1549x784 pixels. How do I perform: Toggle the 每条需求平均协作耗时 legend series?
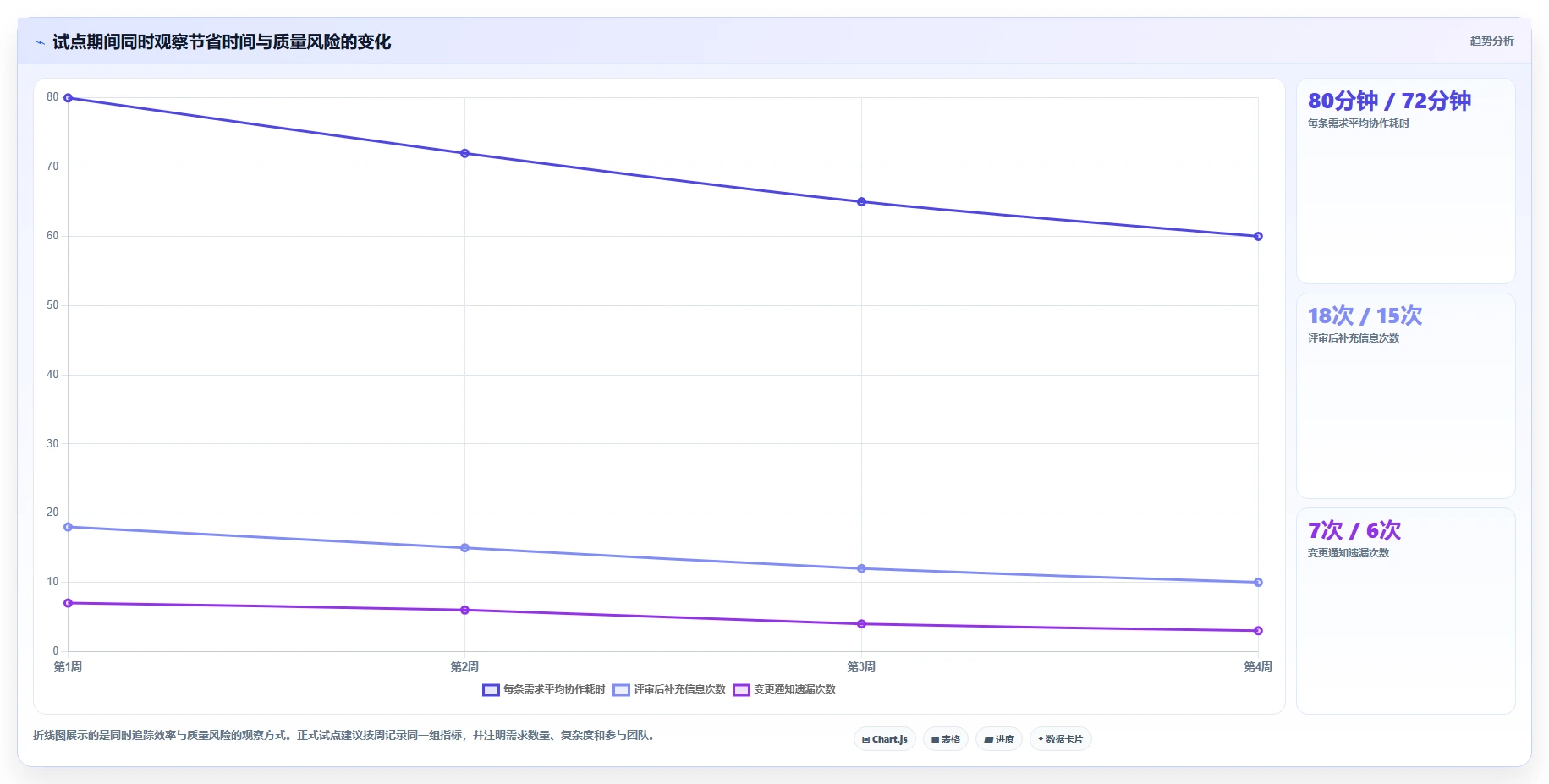(x=544, y=689)
